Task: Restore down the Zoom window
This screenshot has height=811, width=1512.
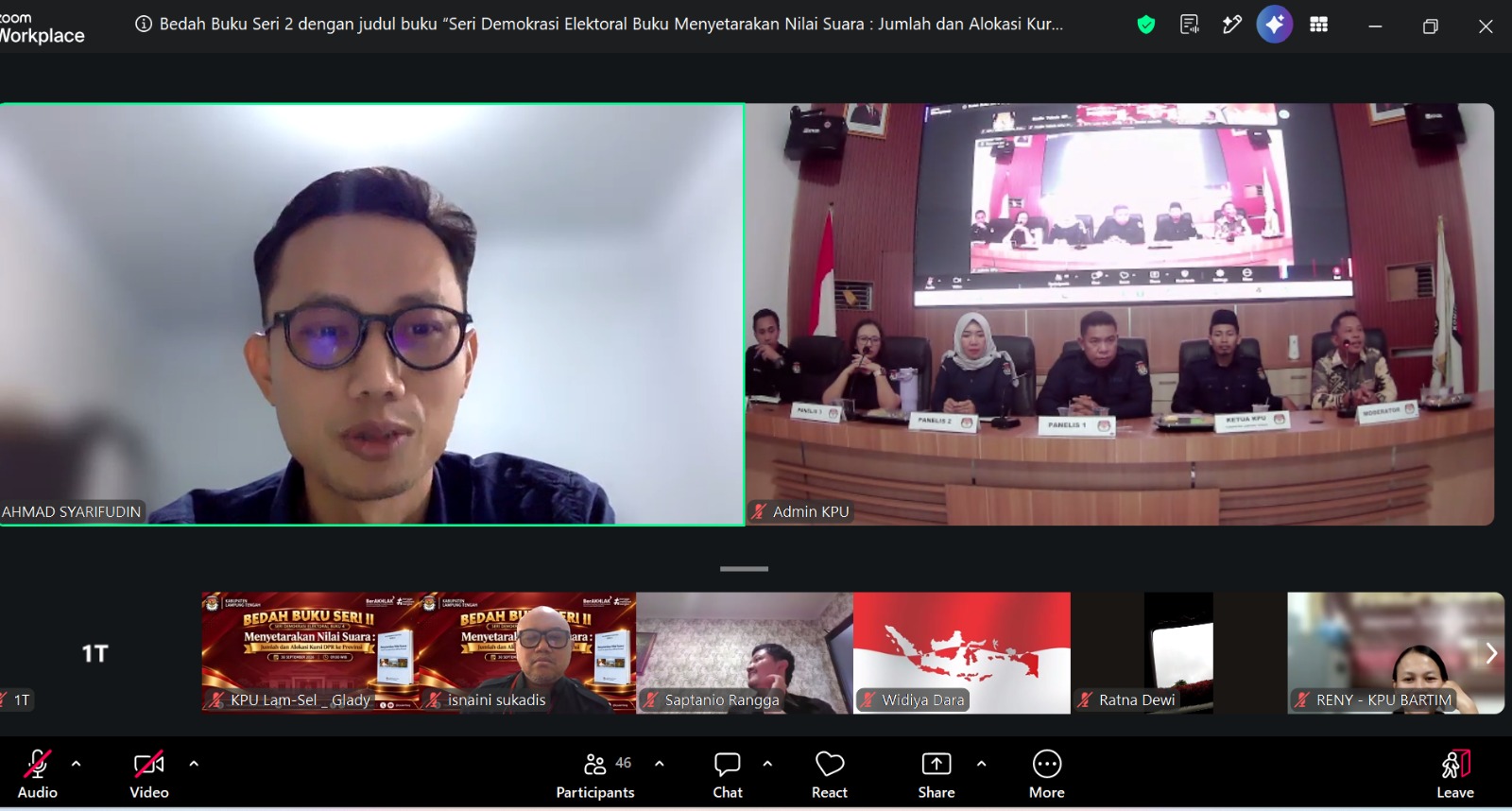Action: point(1431,26)
